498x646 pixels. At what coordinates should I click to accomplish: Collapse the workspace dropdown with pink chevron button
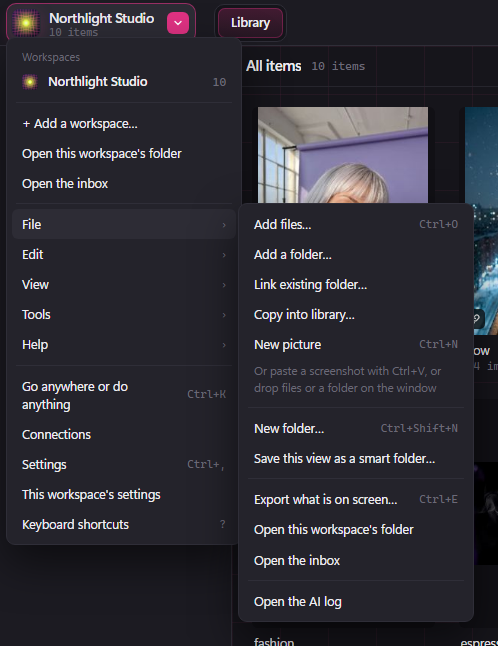pyautogui.click(x=178, y=23)
